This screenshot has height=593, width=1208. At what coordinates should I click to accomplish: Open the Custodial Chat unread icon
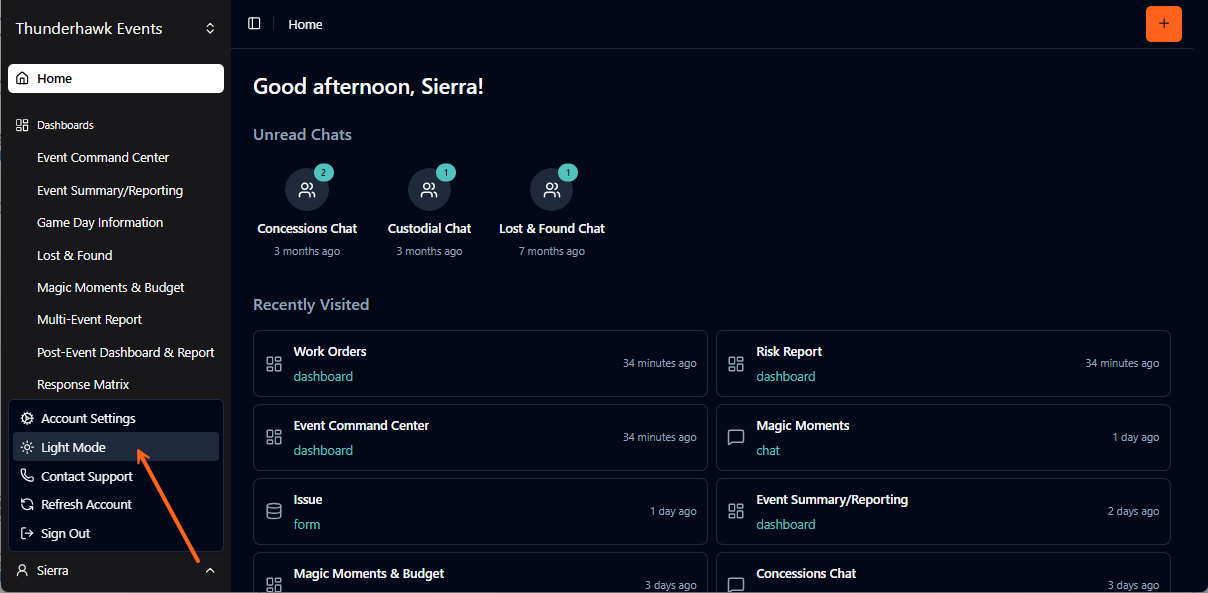[x=429, y=190]
